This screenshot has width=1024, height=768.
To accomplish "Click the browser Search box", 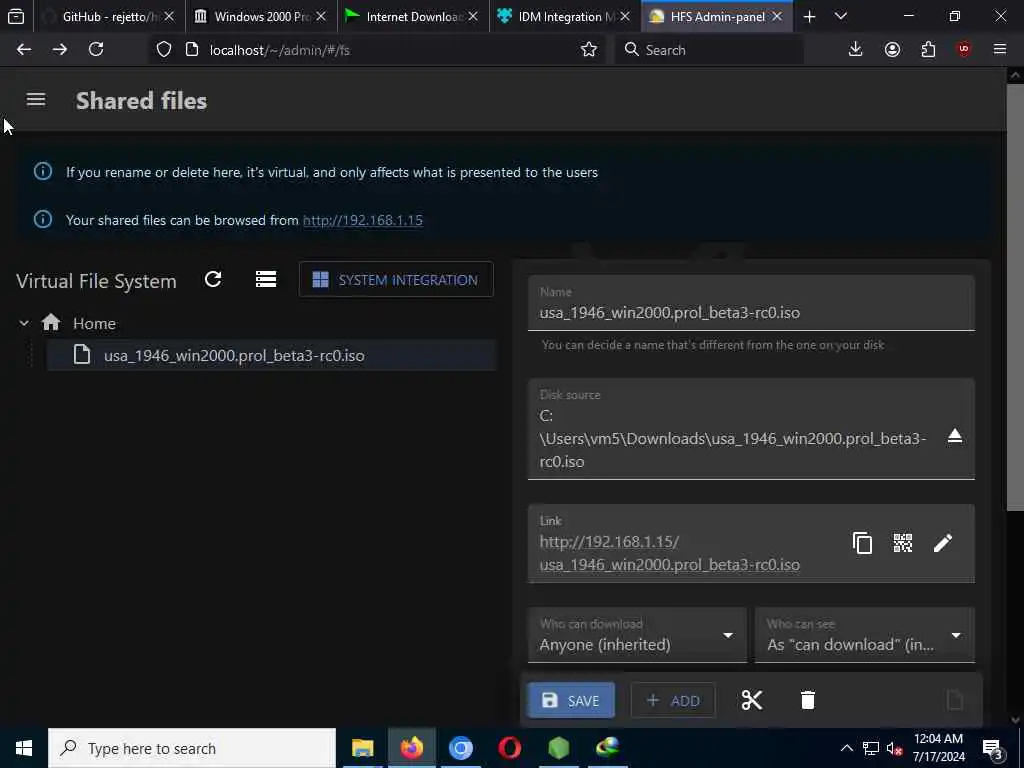I will [709, 50].
